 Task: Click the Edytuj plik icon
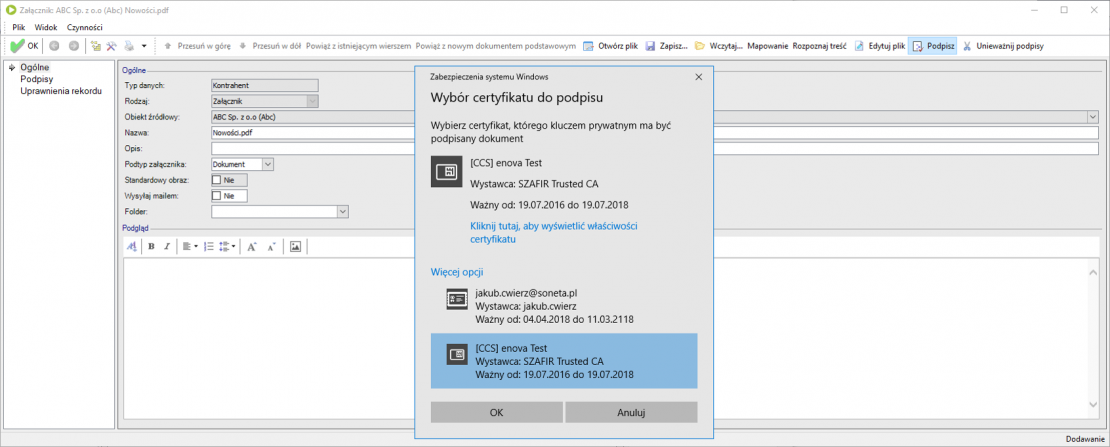859,46
